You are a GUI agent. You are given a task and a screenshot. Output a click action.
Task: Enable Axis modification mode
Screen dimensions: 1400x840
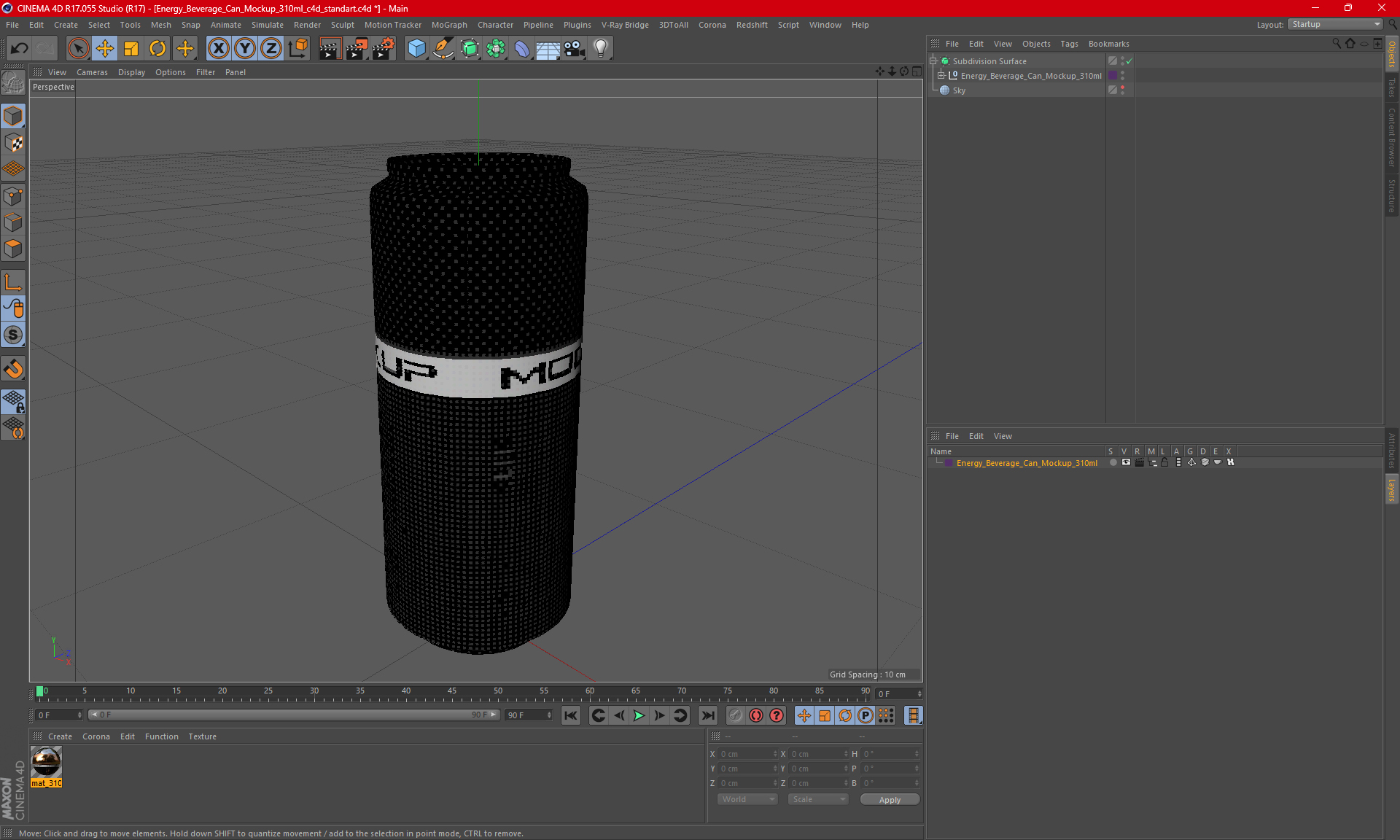13,282
